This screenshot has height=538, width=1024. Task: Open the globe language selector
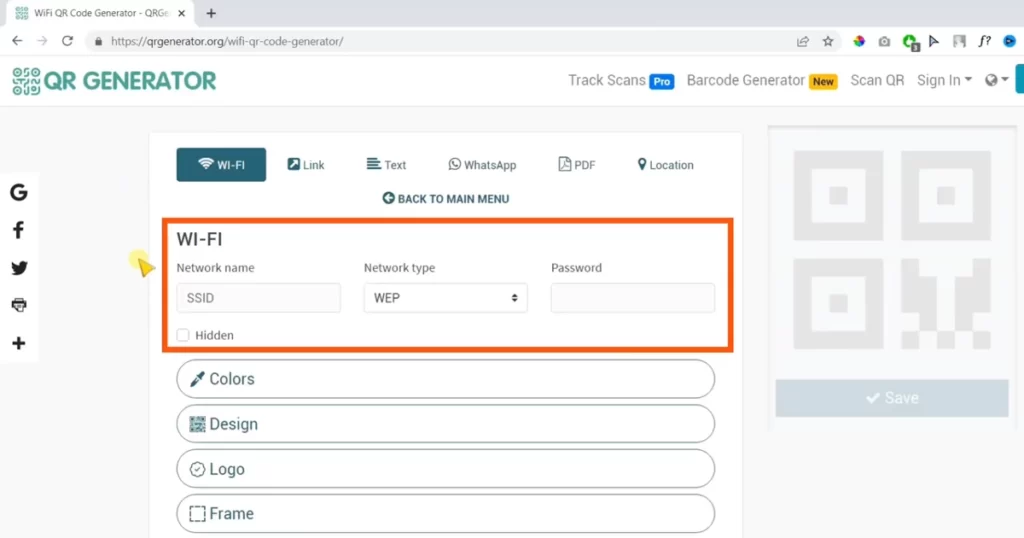tap(997, 80)
